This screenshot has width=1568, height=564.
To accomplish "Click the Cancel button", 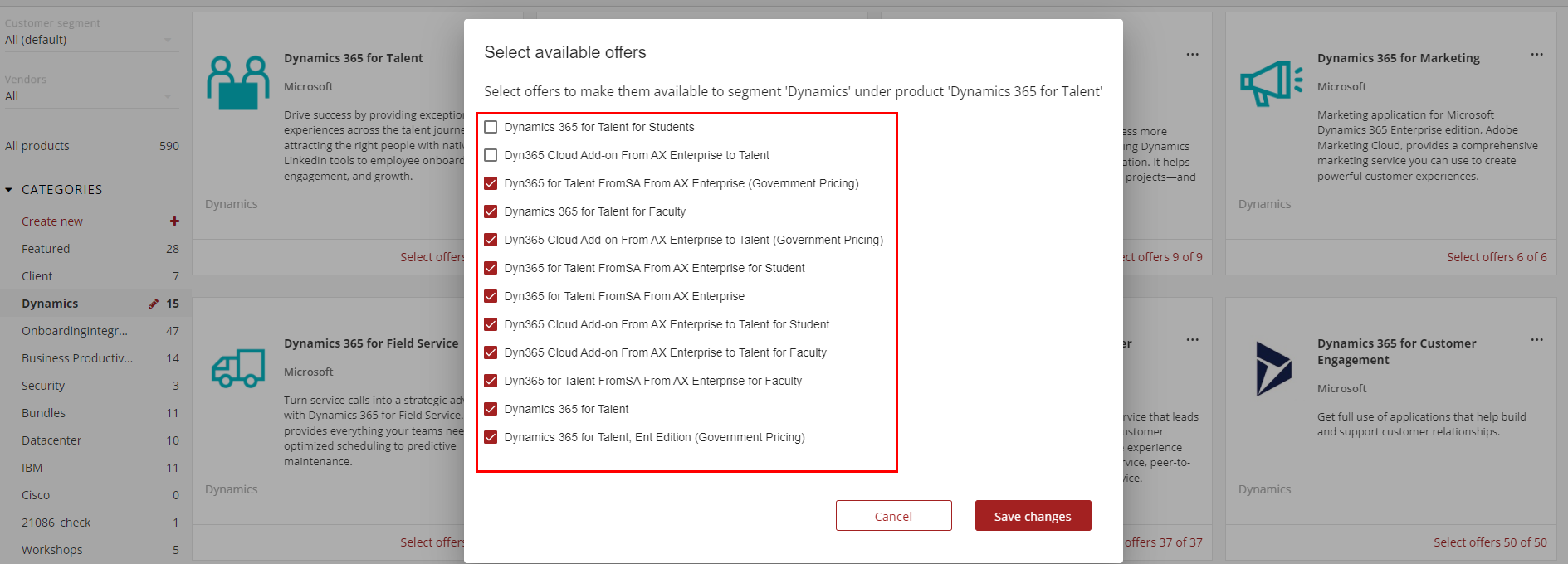I will (x=893, y=516).
